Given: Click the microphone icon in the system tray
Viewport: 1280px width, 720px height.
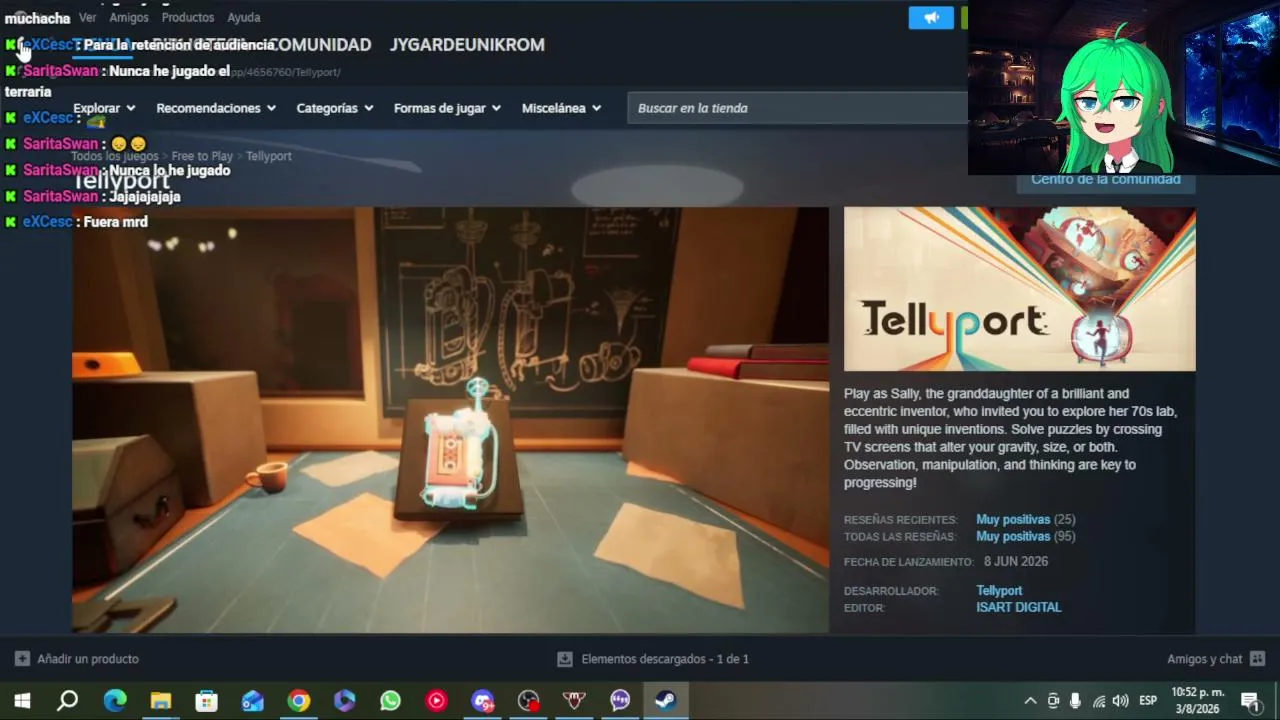Looking at the screenshot, I should [1076, 701].
